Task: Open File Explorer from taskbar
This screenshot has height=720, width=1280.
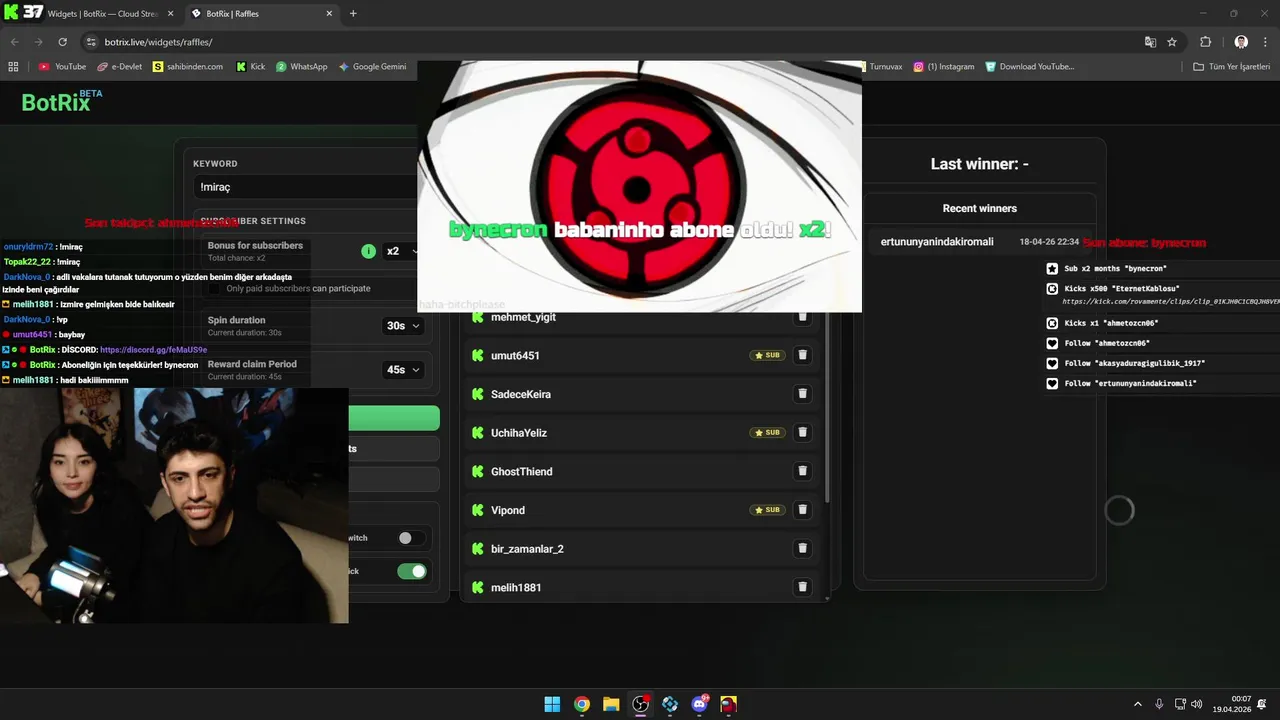Action: [611, 704]
